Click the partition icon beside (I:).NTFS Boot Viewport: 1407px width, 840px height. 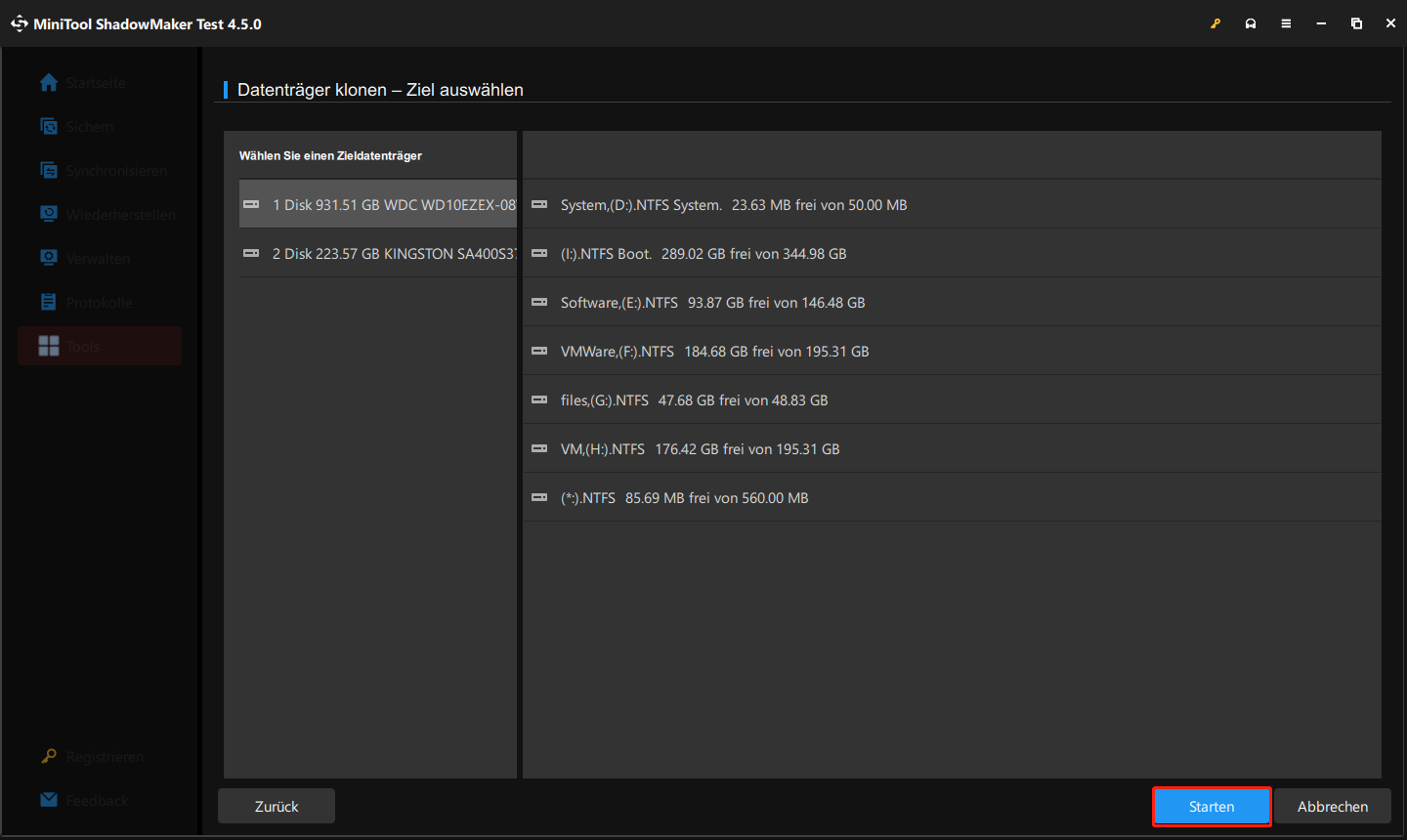[539, 253]
